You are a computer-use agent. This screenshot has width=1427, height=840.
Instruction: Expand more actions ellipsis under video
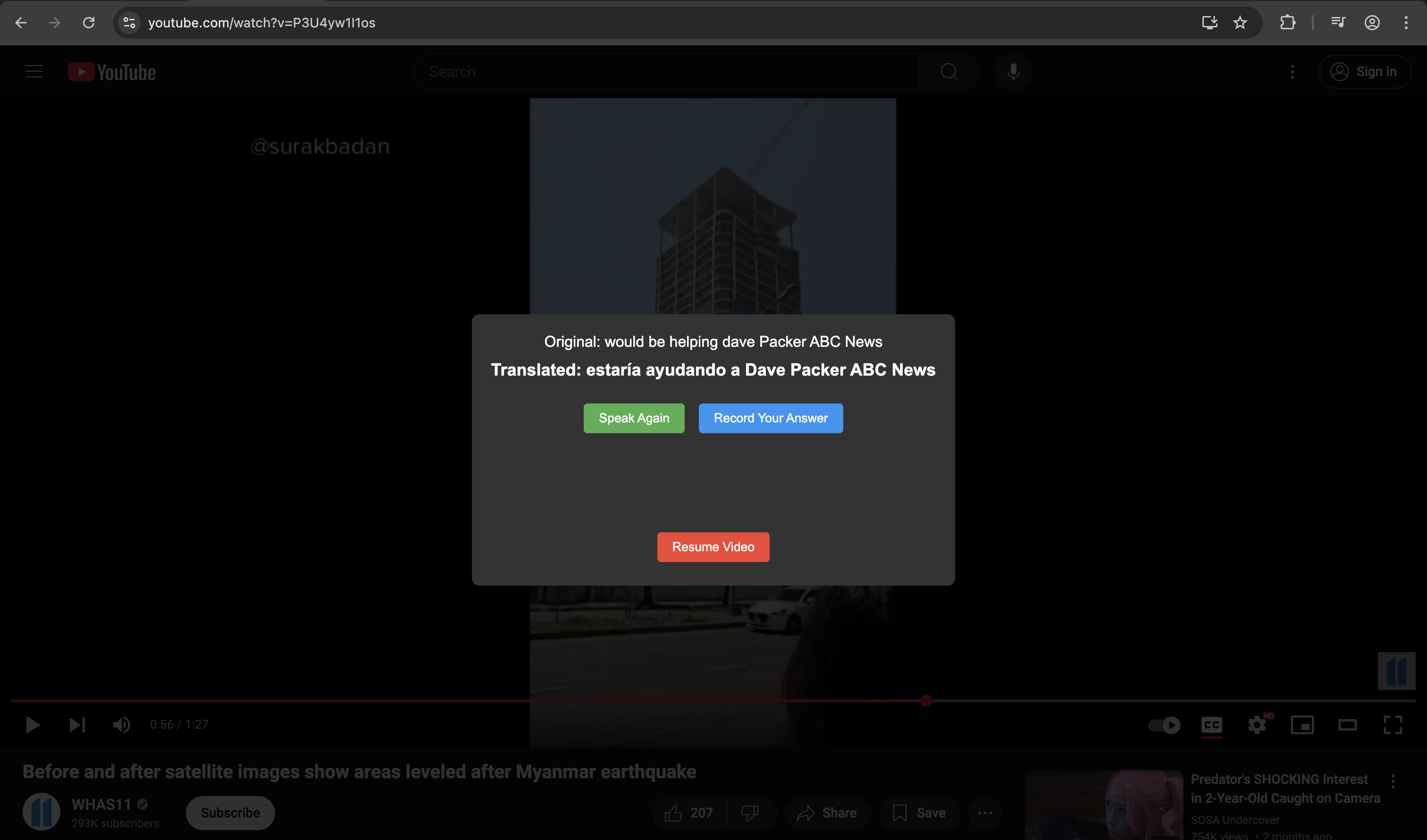tap(985, 813)
